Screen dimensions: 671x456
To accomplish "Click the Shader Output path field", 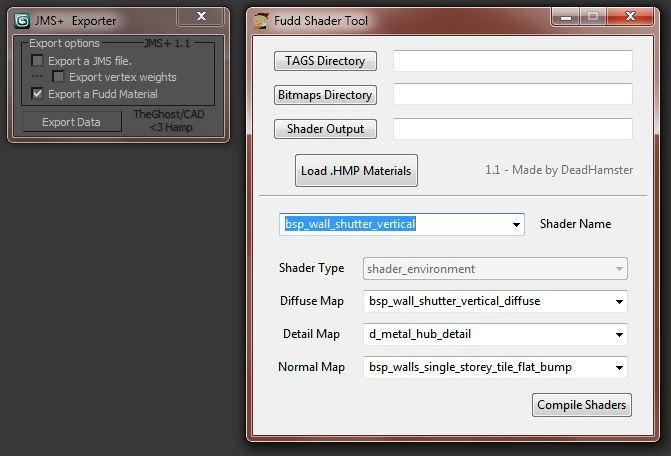I will 513,129.
